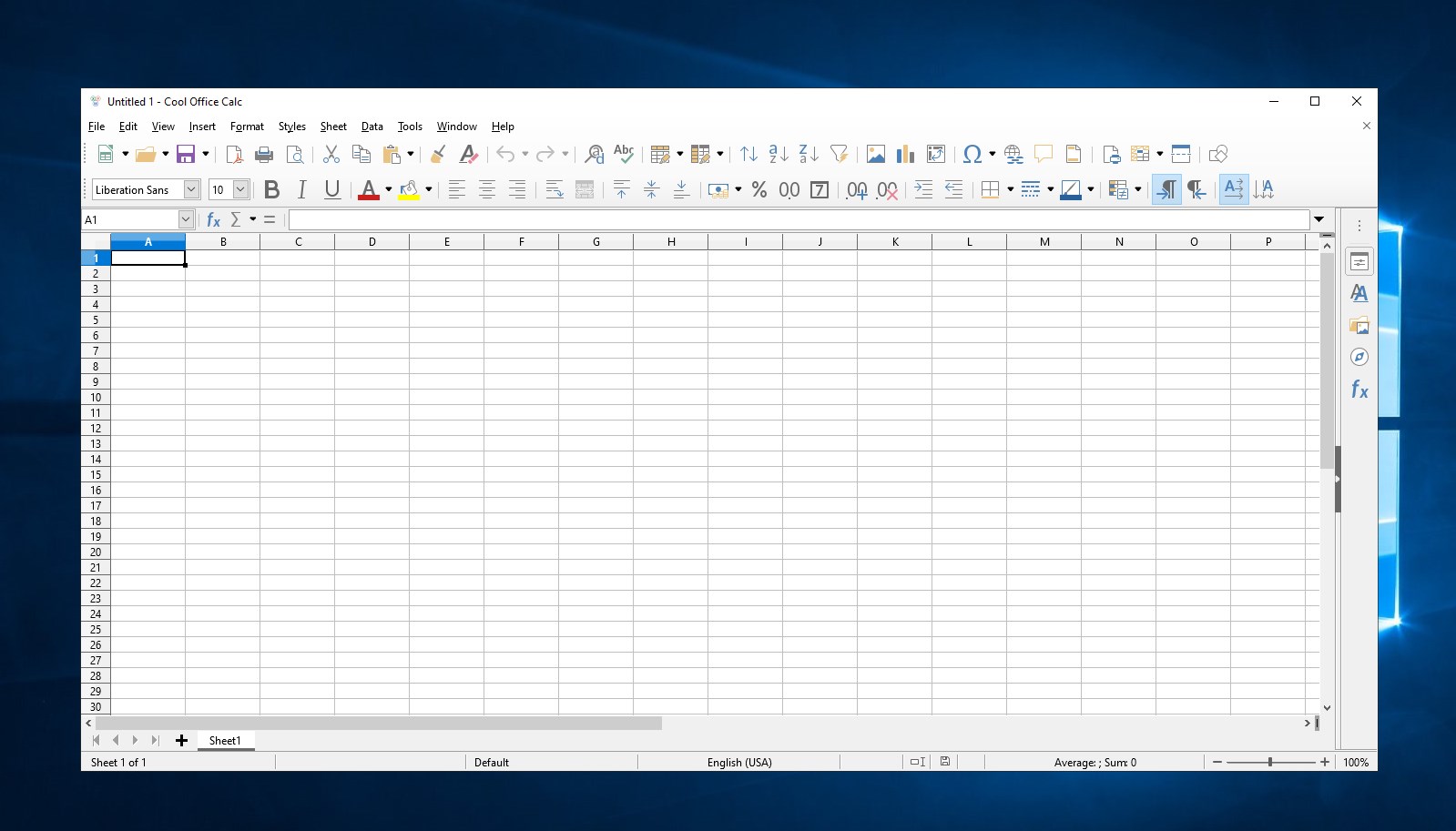The height and width of the screenshot is (831, 1456).
Task: Open Print Preview icon
Action: pyautogui.click(x=295, y=154)
